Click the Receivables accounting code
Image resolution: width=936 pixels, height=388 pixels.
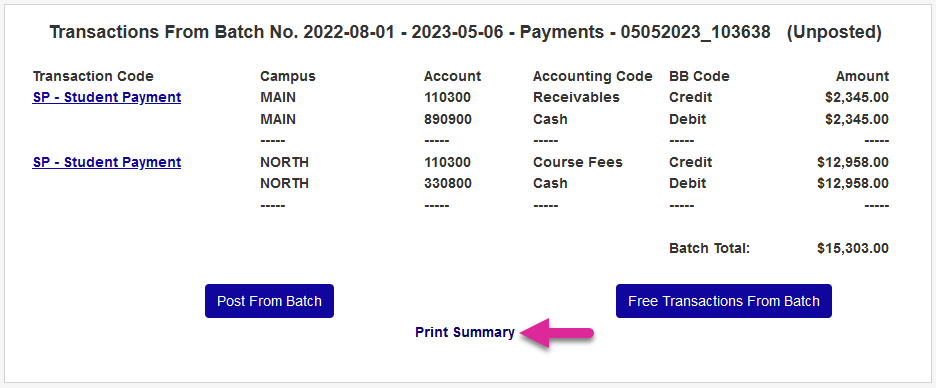pos(576,97)
